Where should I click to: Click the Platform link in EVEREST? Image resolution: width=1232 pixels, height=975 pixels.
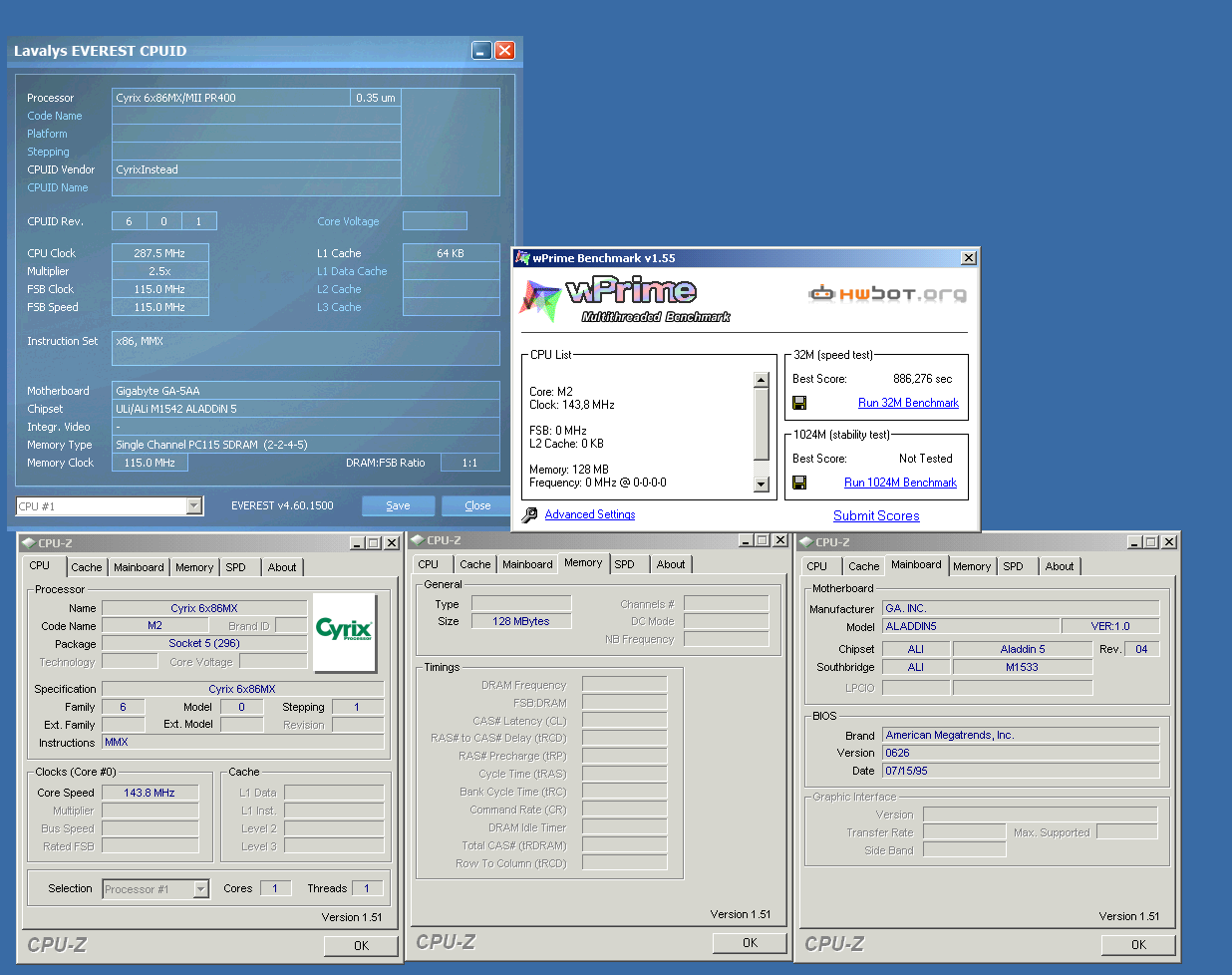tap(47, 134)
